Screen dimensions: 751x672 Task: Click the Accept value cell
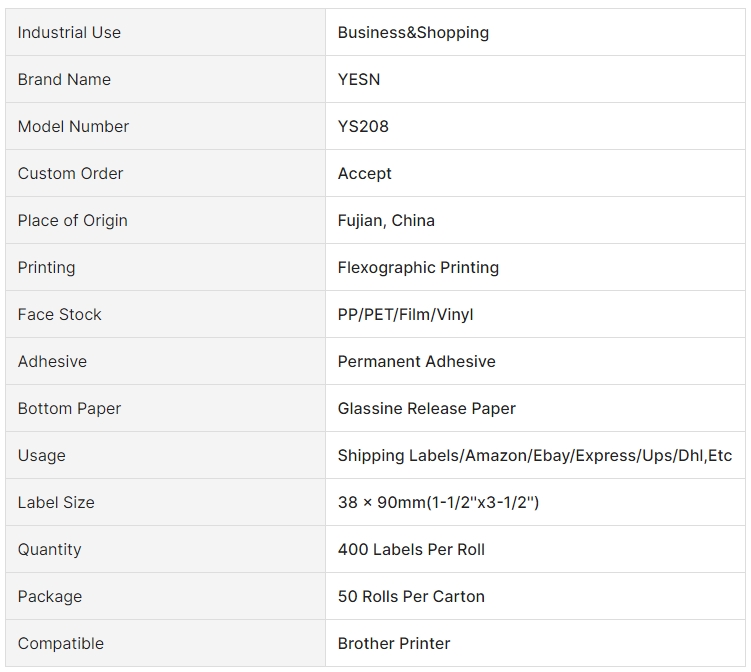365,174
